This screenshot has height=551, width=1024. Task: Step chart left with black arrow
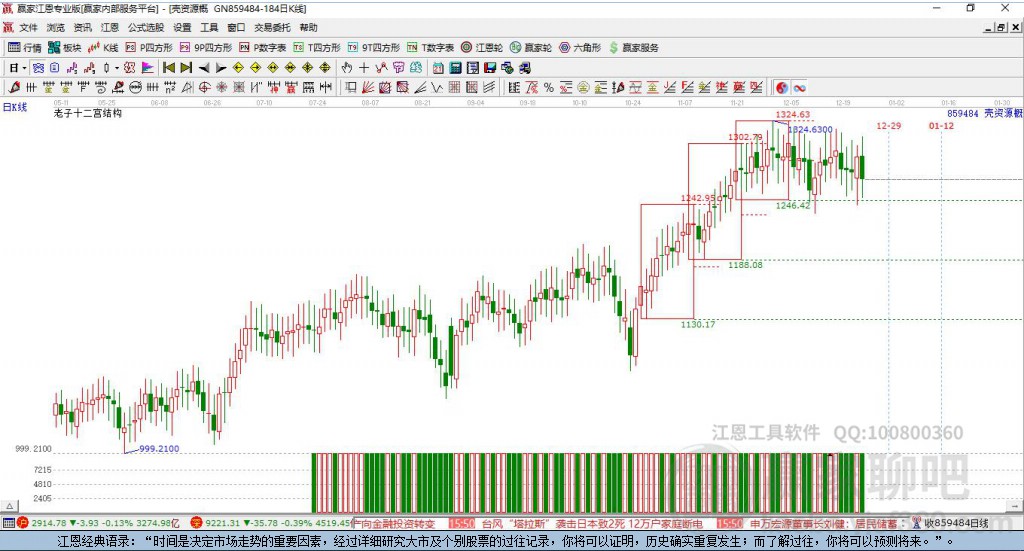204,68
